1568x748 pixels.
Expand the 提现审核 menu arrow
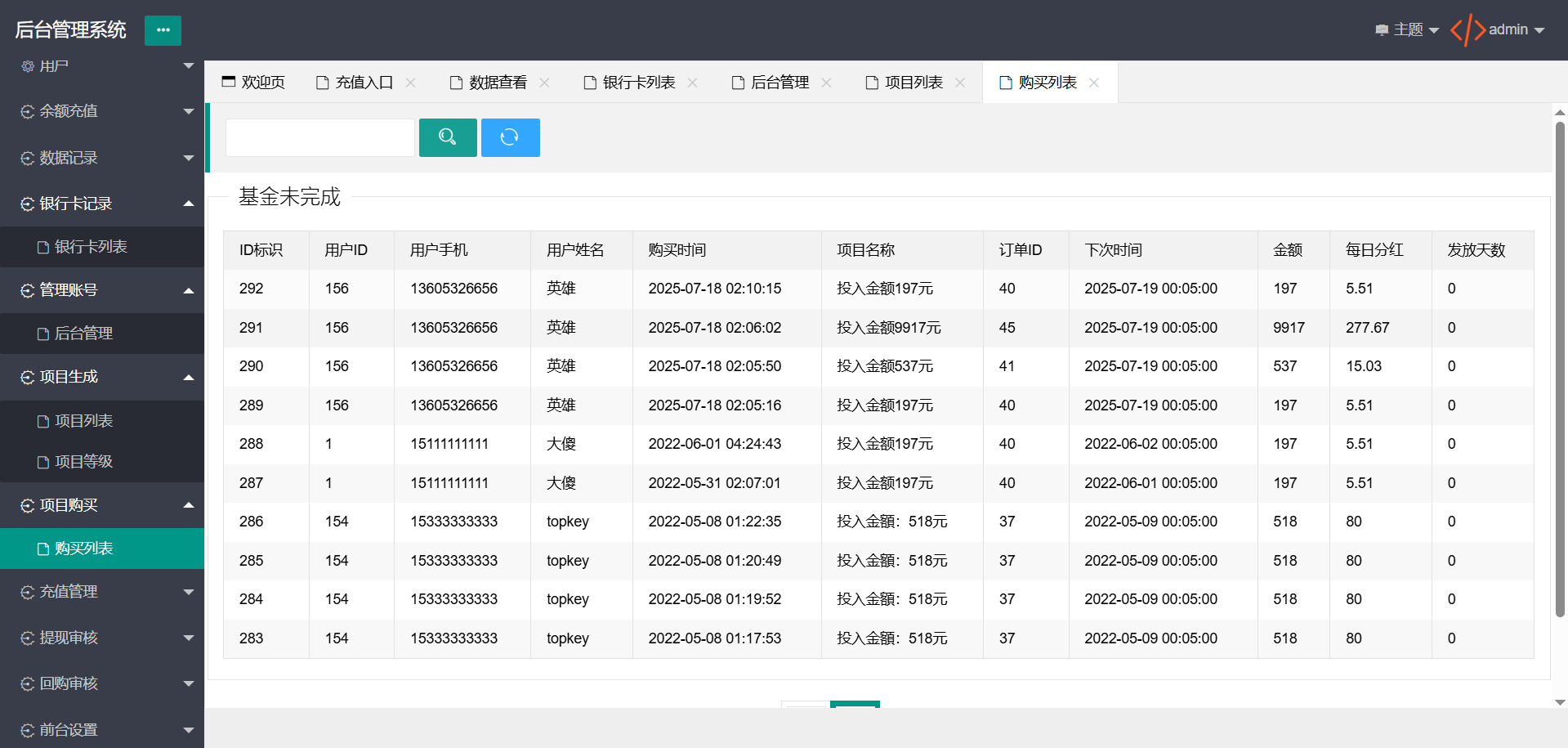pos(189,638)
